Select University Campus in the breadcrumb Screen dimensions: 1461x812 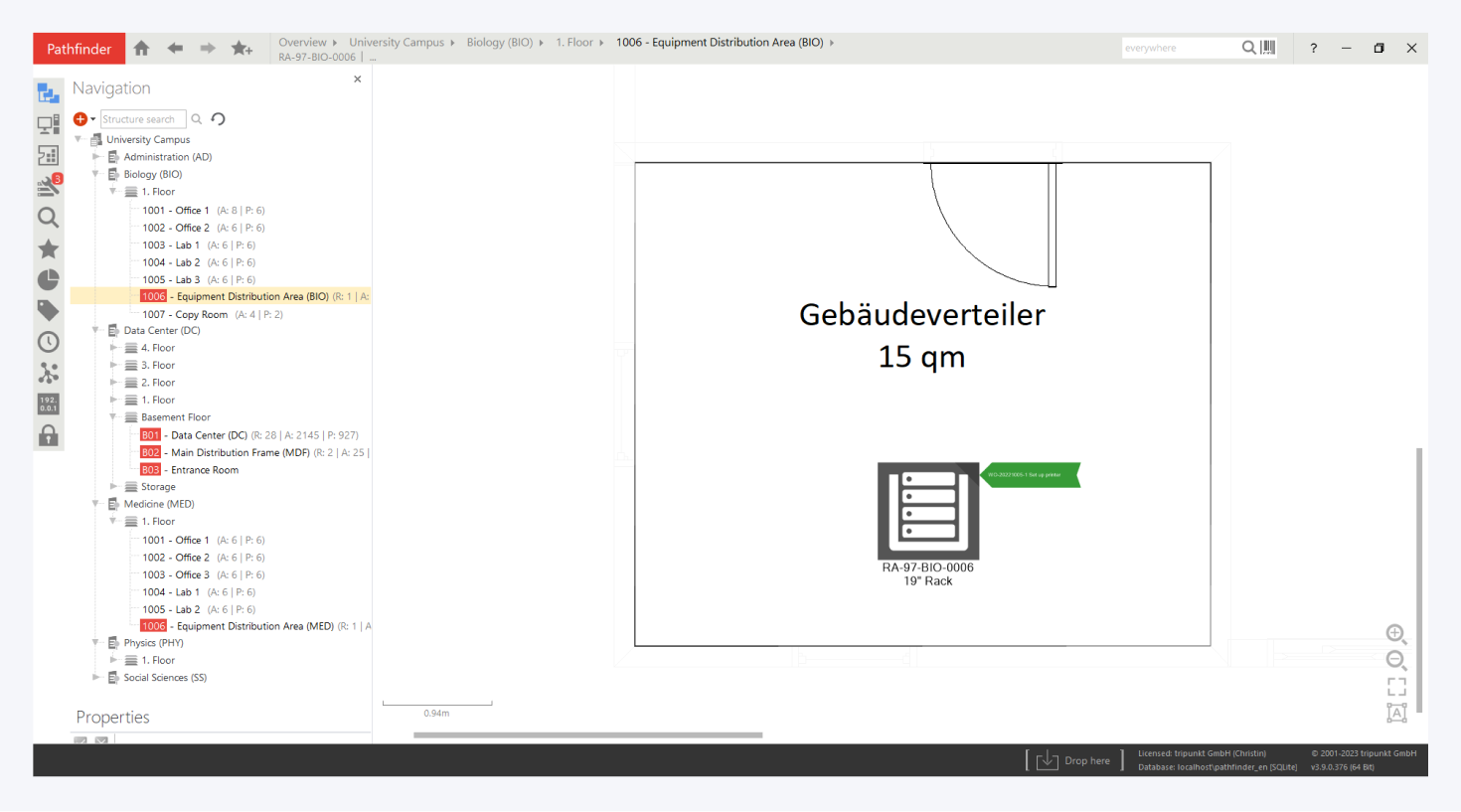click(x=396, y=43)
